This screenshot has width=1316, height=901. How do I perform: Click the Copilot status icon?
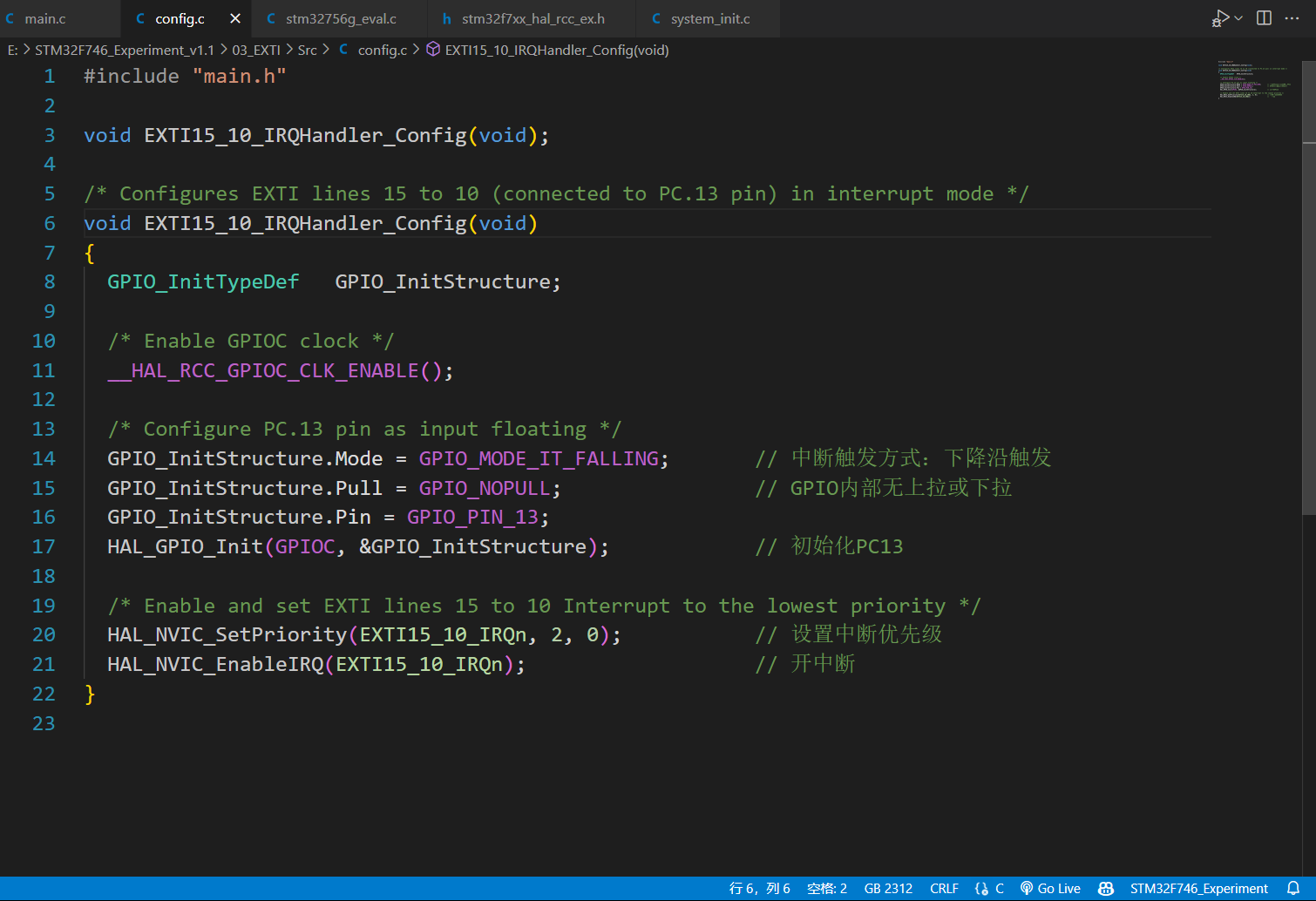[x=1106, y=889]
